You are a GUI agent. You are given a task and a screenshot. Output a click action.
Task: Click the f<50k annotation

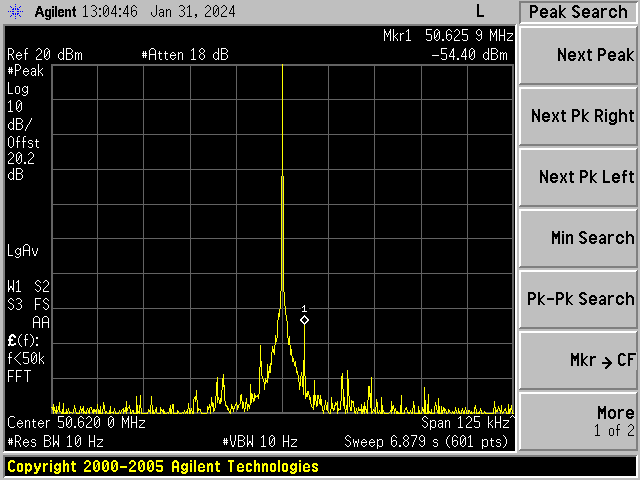[26, 359]
